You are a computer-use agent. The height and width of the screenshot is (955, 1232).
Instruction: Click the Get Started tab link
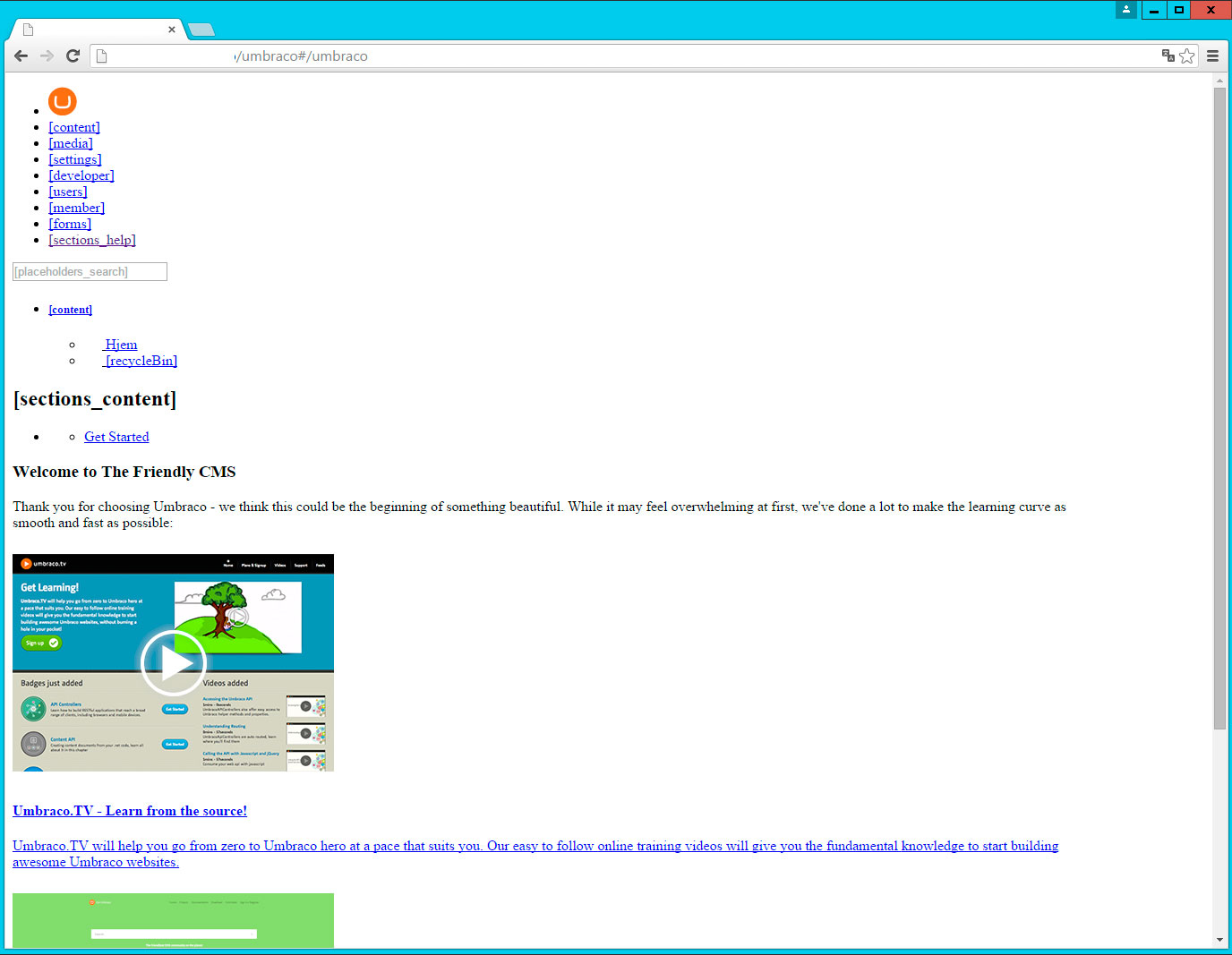[x=116, y=437]
